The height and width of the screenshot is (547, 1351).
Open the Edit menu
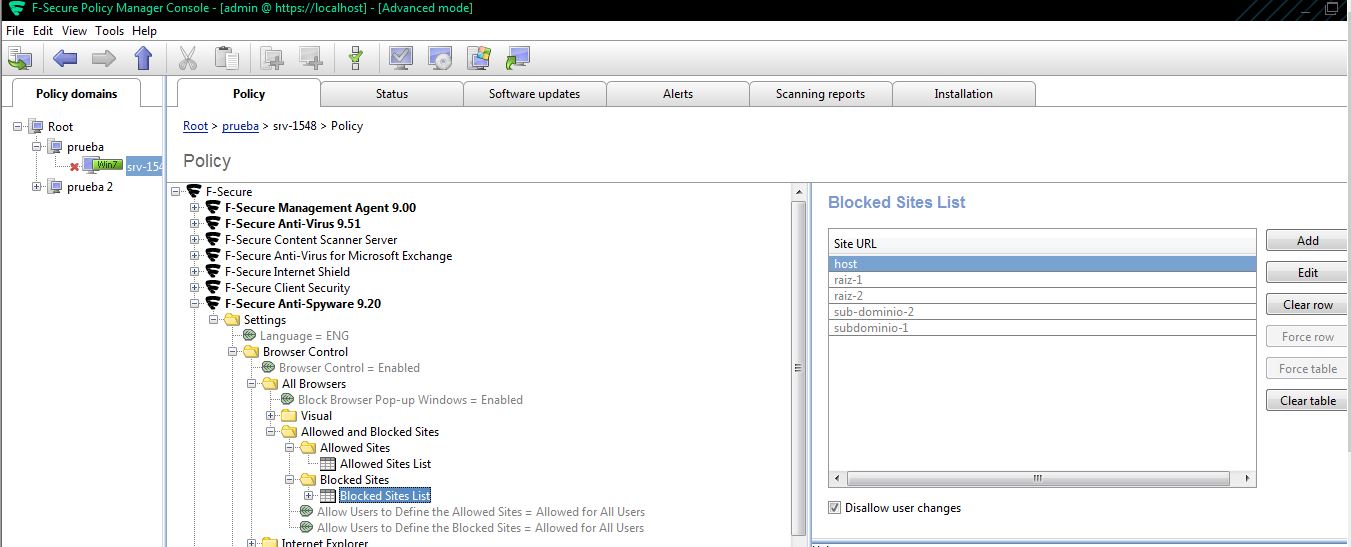click(x=42, y=31)
